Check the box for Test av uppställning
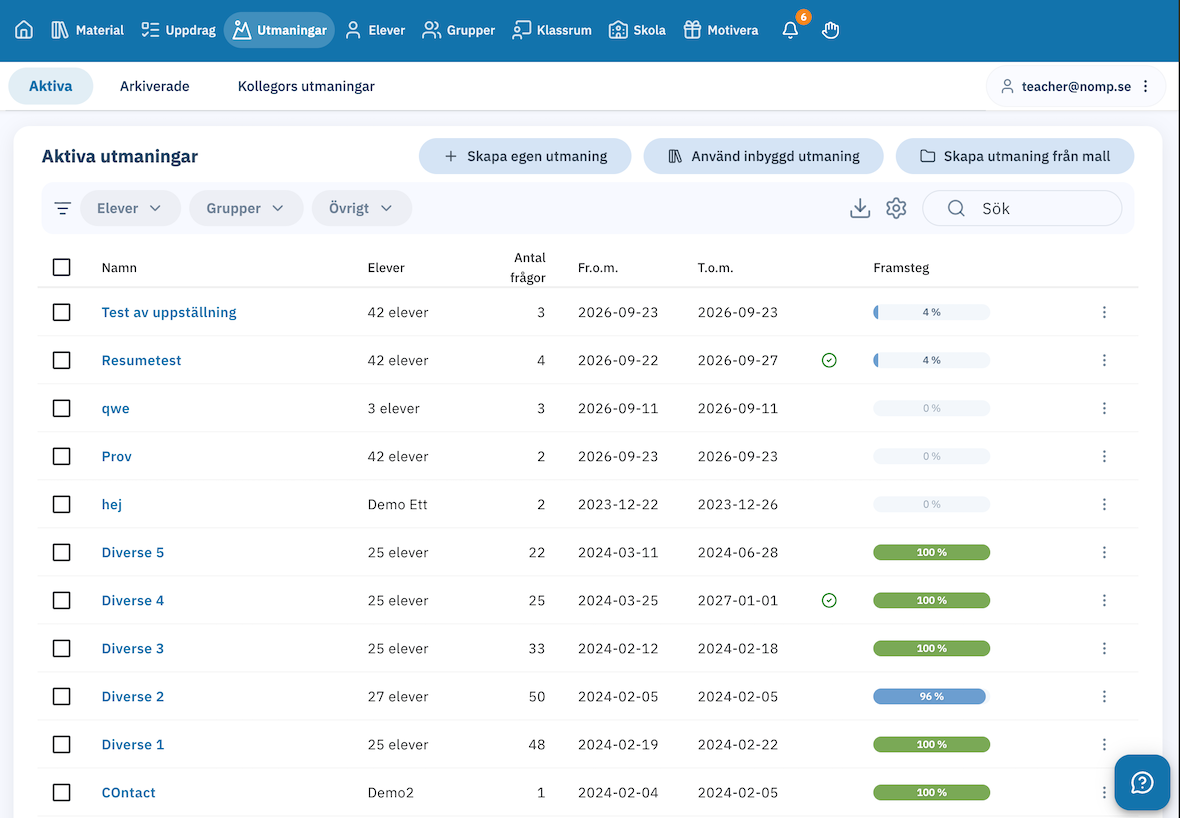The width and height of the screenshot is (1180, 818). point(62,312)
